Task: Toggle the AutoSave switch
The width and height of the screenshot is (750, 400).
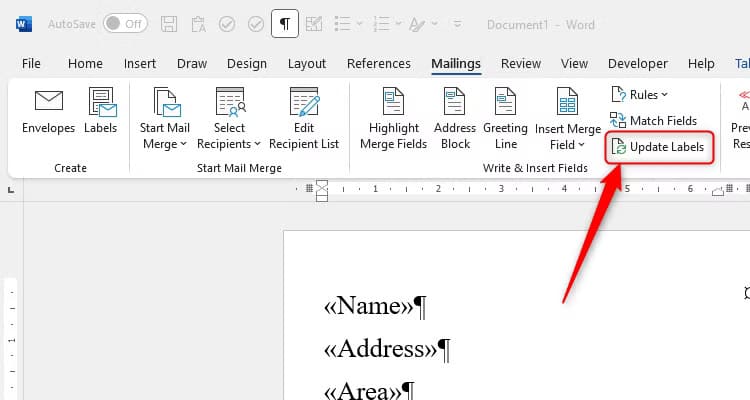Action: coord(125,24)
